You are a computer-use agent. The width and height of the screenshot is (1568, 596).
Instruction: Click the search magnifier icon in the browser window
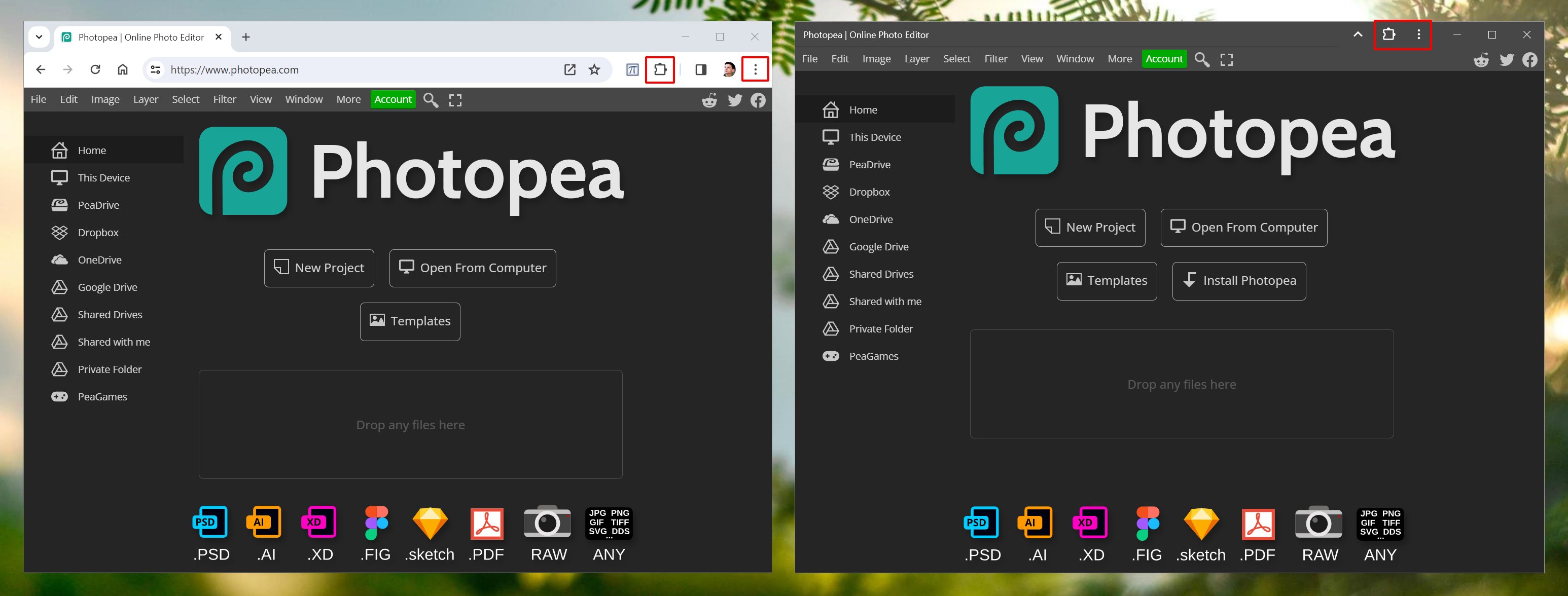[x=431, y=100]
